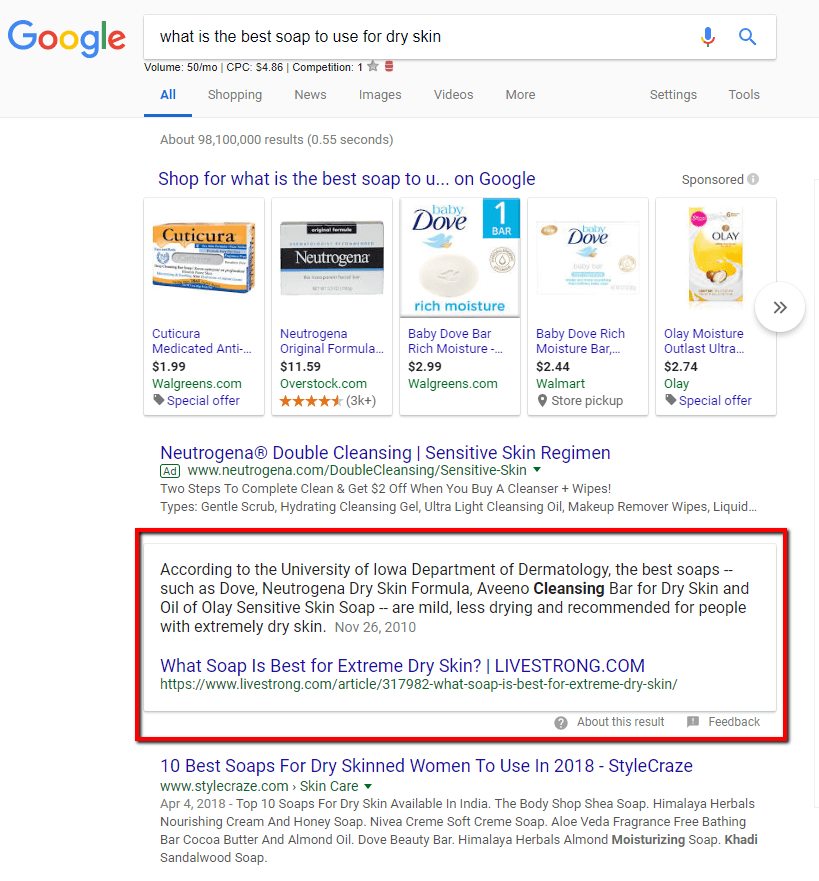Image resolution: width=819 pixels, height=881 pixels.
Task: Click the Google logo
Action: pyautogui.click(x=66, y=38)
